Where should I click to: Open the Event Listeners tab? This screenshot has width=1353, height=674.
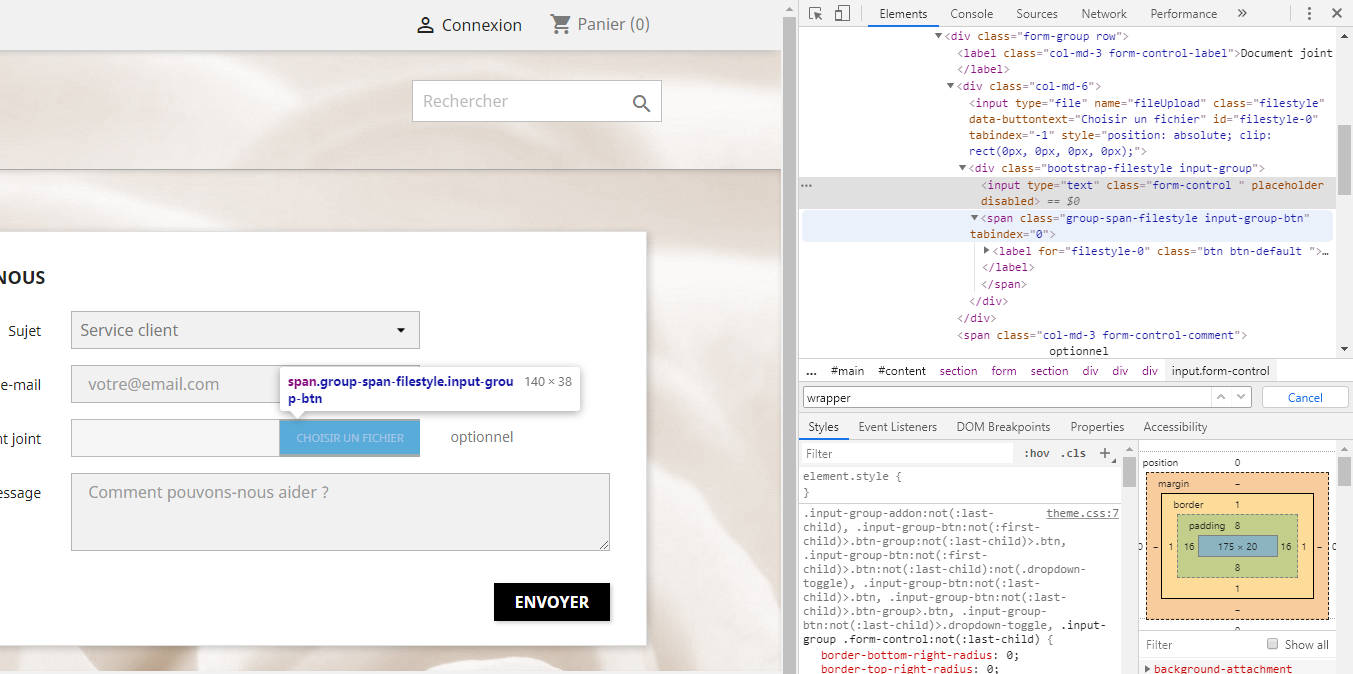[898, 427]
